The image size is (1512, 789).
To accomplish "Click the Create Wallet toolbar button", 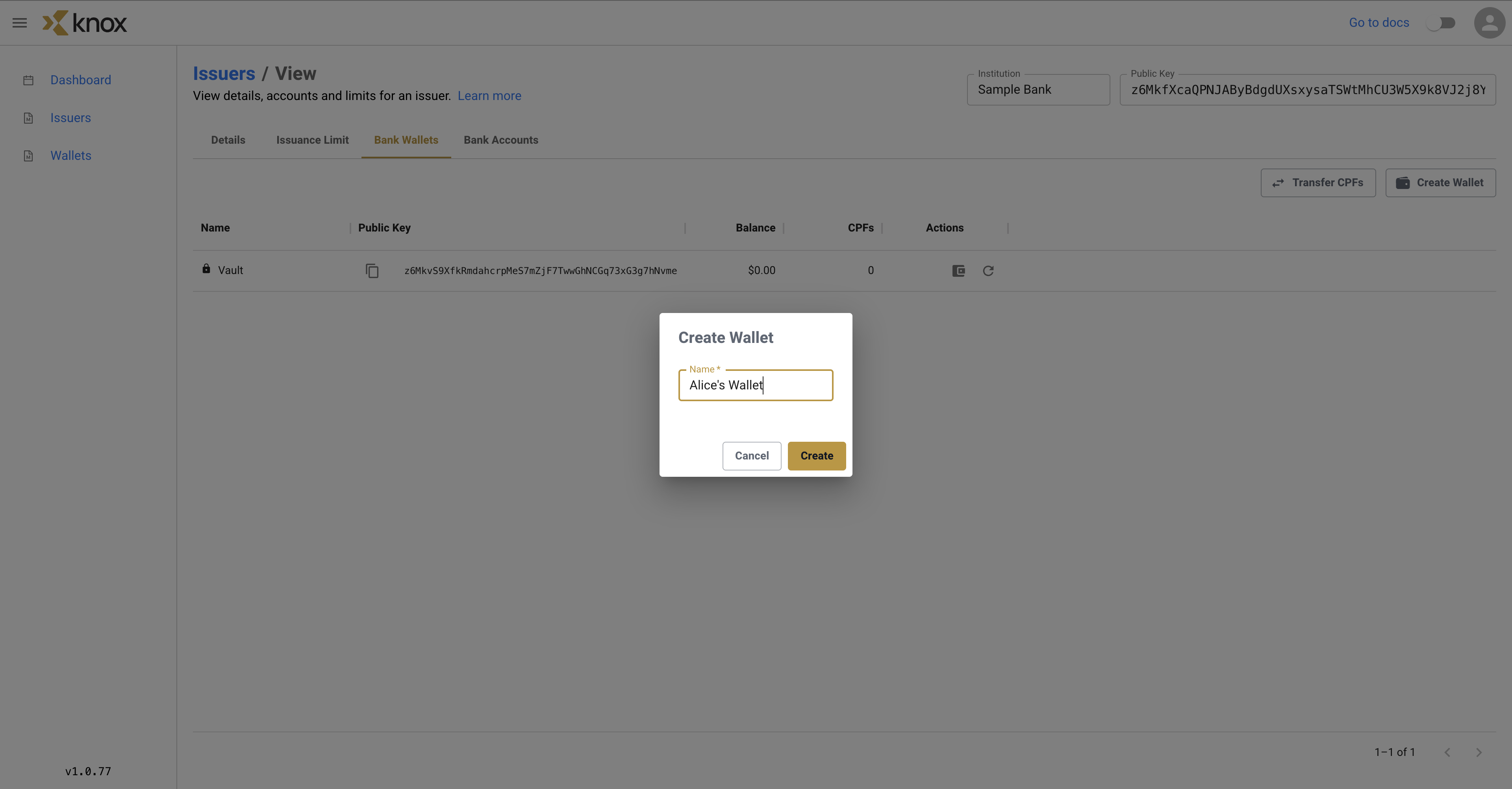I will [x=1440, y=183].
